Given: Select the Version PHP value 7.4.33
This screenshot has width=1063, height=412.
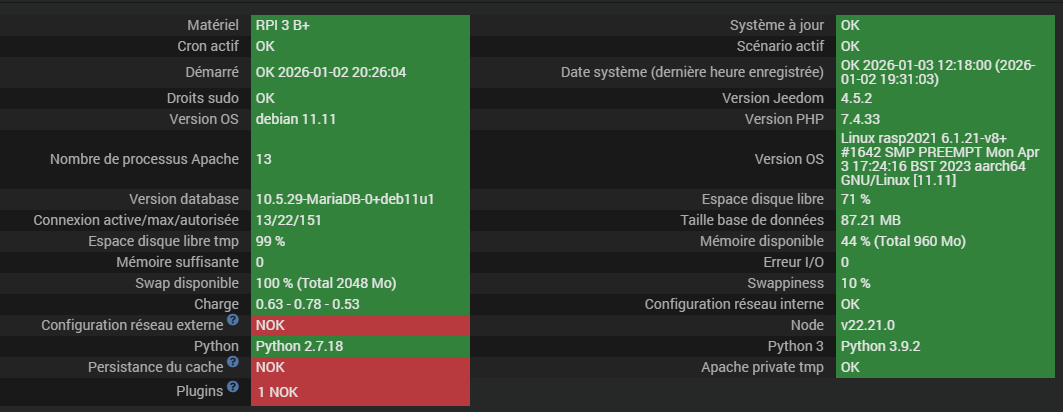Looking at the screenshot, I should [x=861, y=119].
